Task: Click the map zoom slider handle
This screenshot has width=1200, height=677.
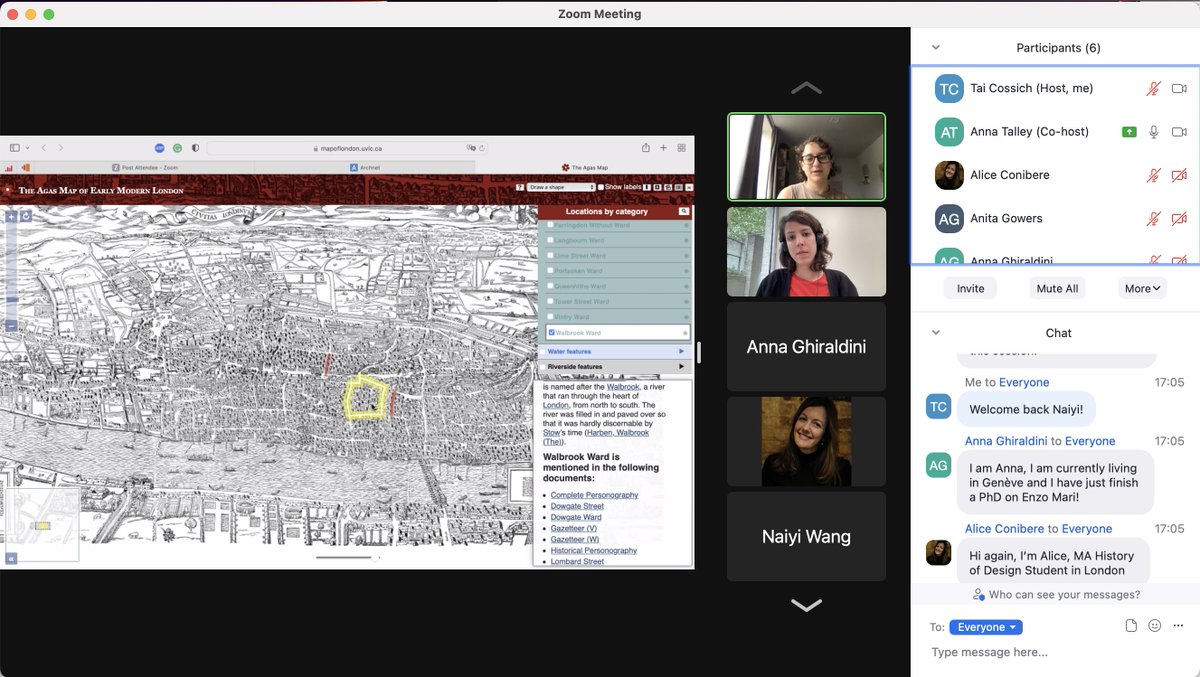Action: 11,300
